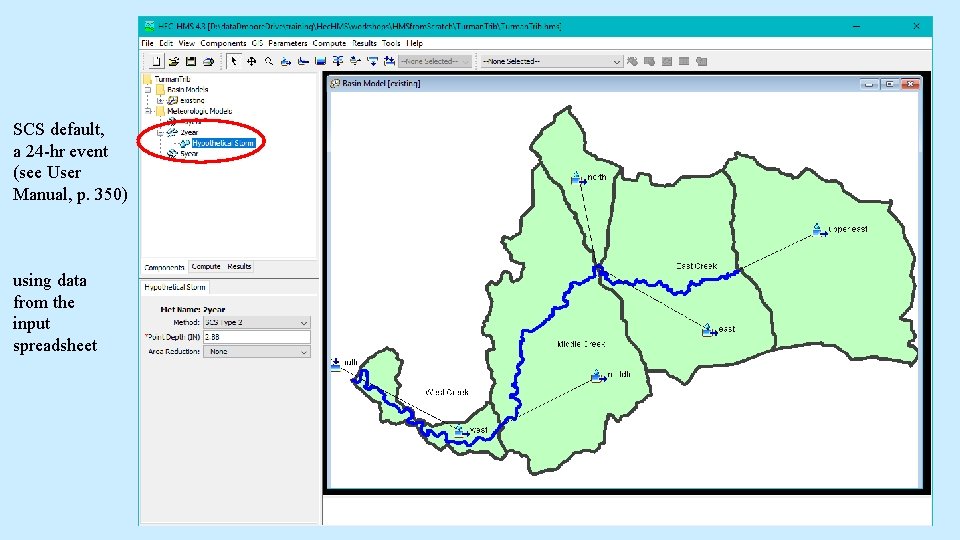This screenshot has width=960, height=540.
Task: Click the Middle Creek reach label
Action: [x=581, y=344]
